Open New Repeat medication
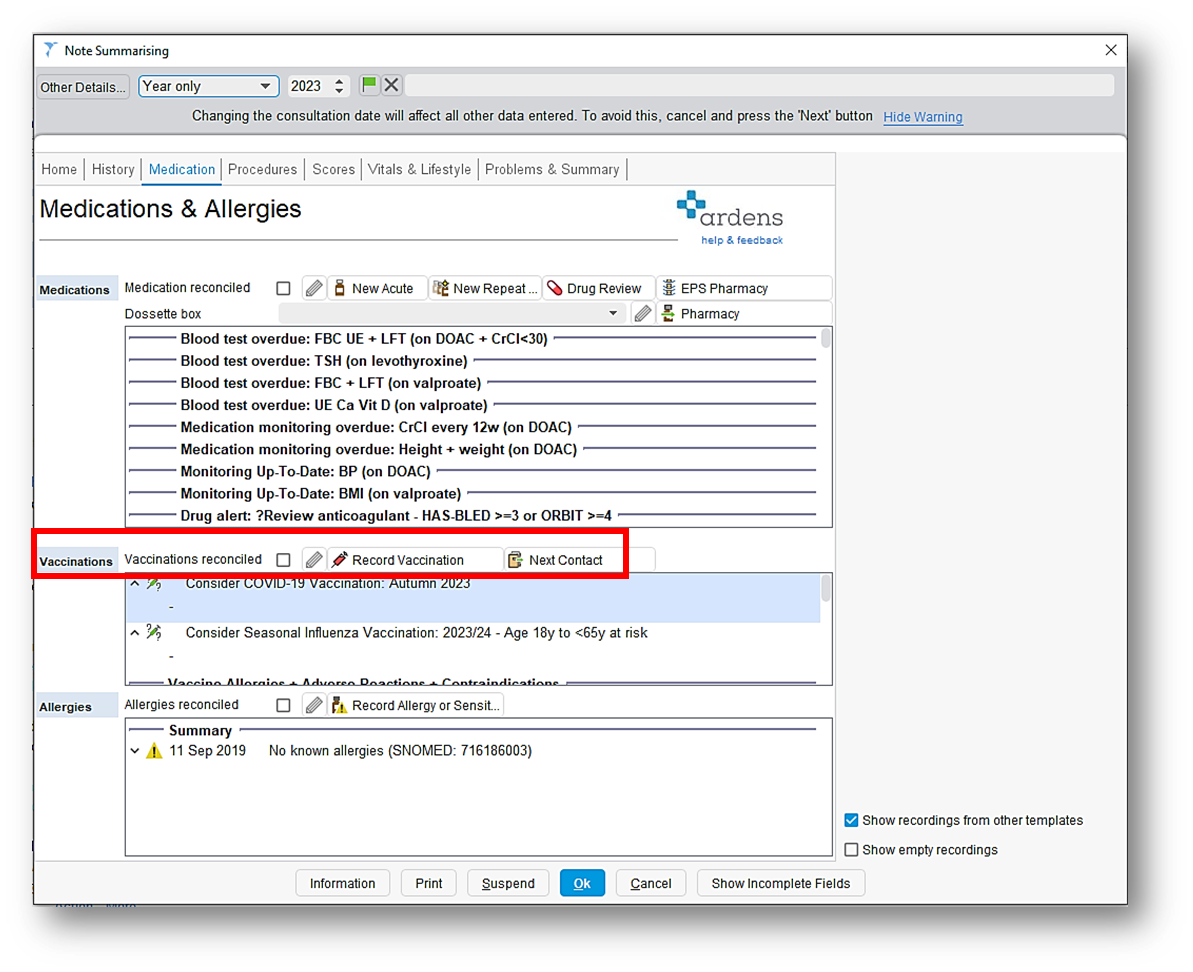Image resolution: width=1193 pixels, height=972 pixels. point(485,288)
